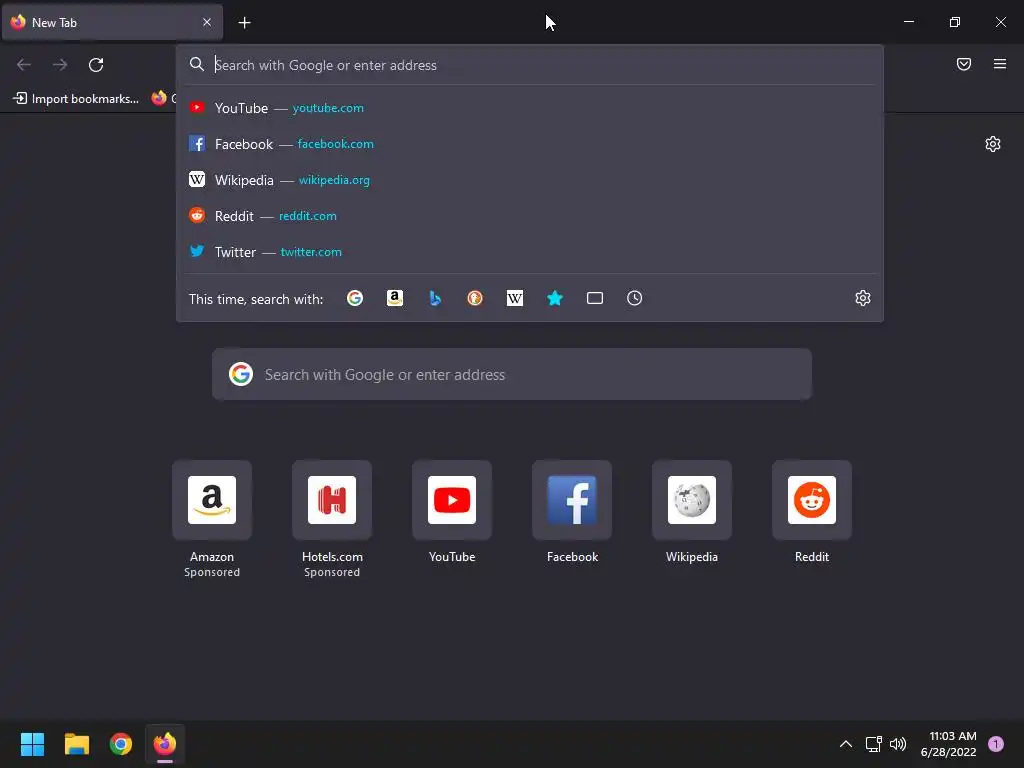Open volume control in system tray
This screenshot has width=1024, height=768.
898,744
